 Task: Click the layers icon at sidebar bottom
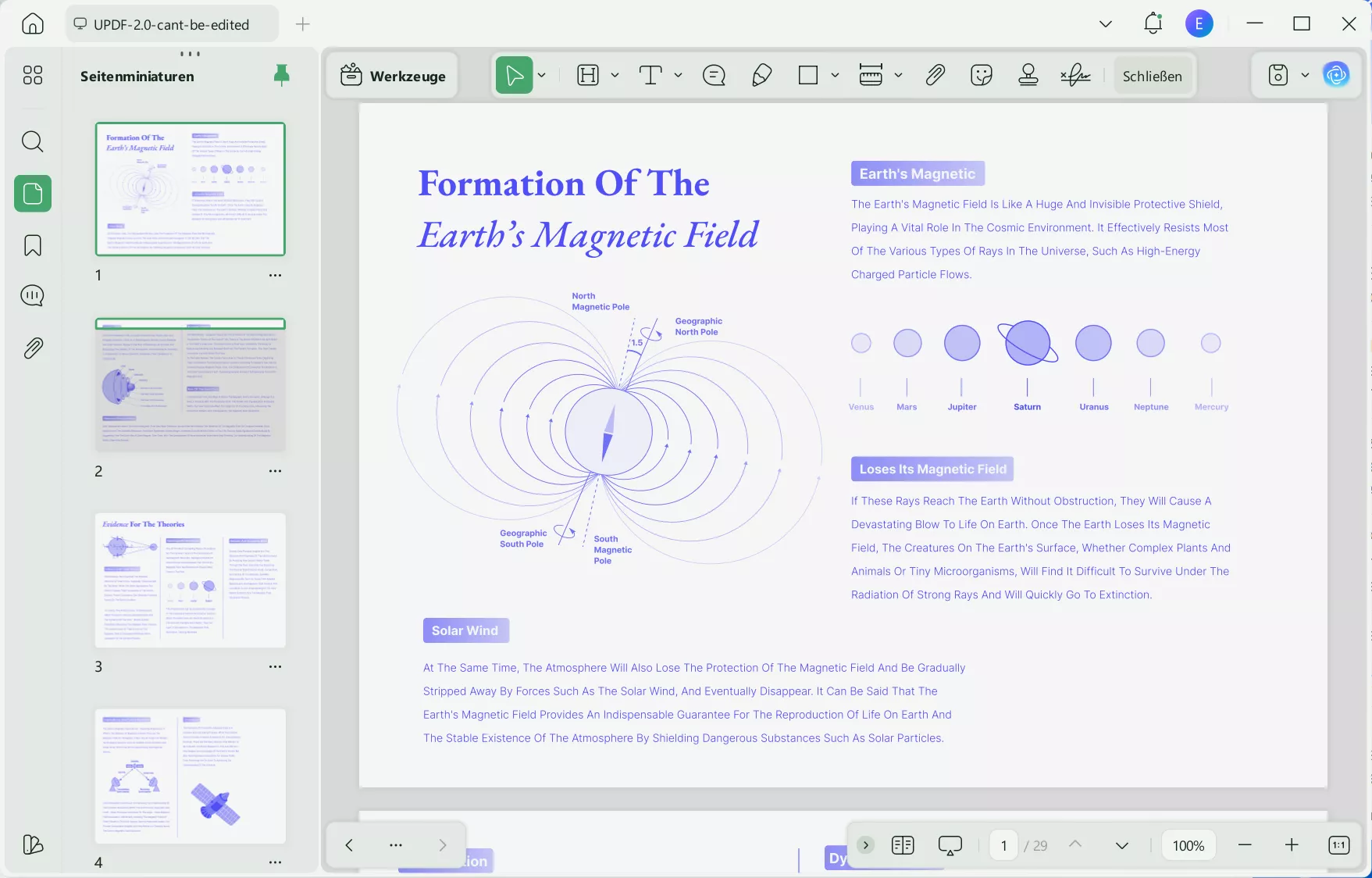coord(33,844)
